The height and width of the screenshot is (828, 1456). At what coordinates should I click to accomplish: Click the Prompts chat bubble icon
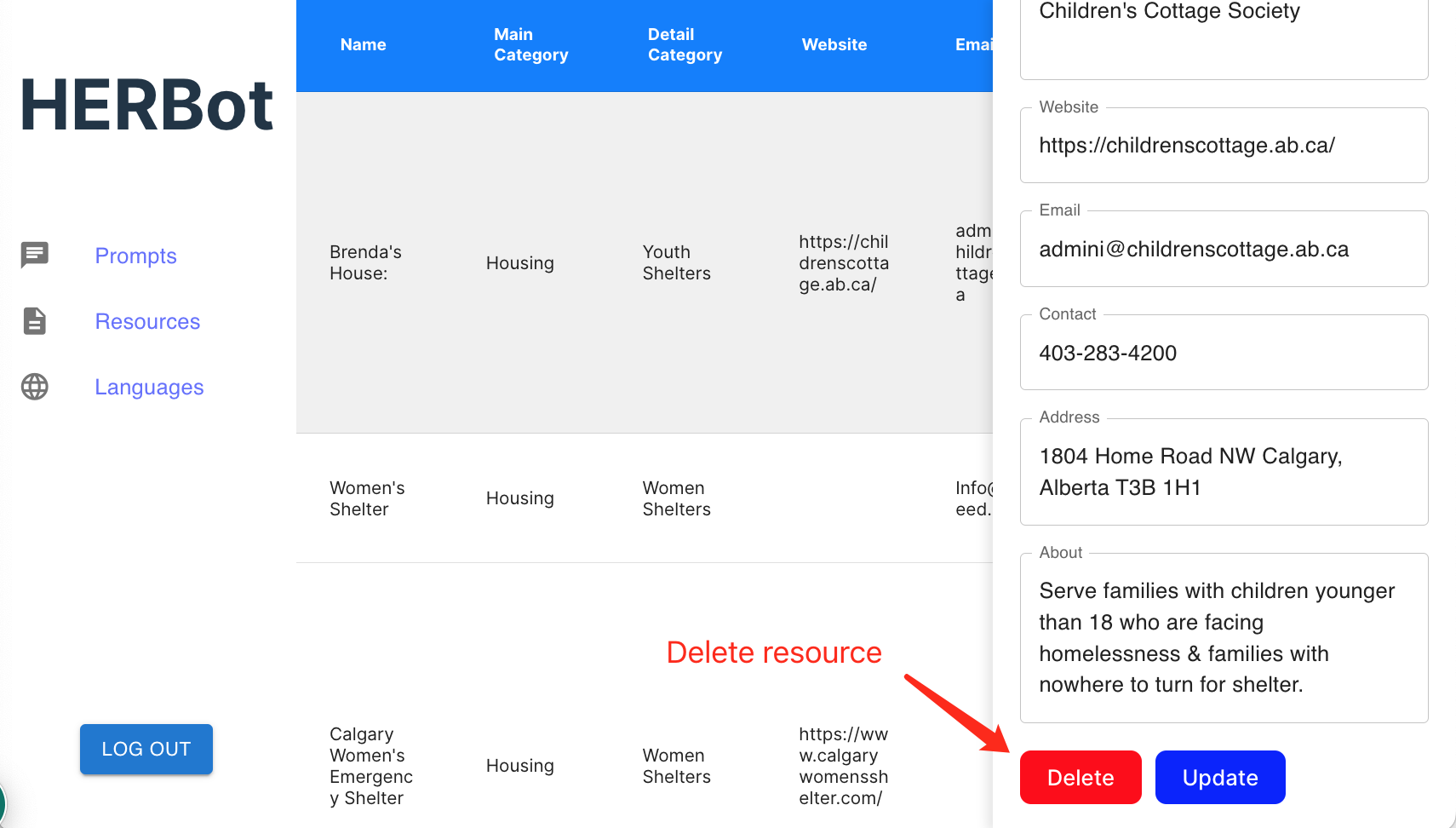35,255
